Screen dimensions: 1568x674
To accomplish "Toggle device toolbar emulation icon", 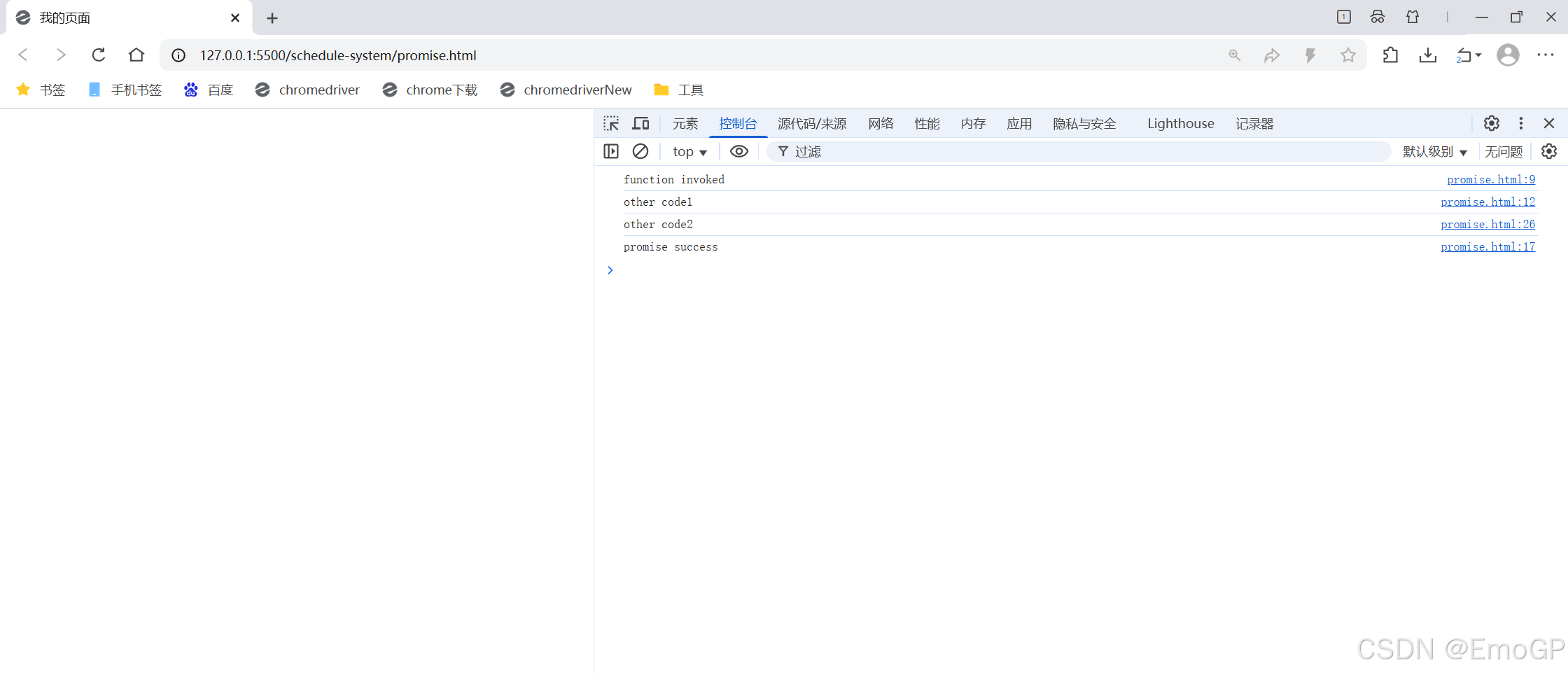I will (640, 124).
